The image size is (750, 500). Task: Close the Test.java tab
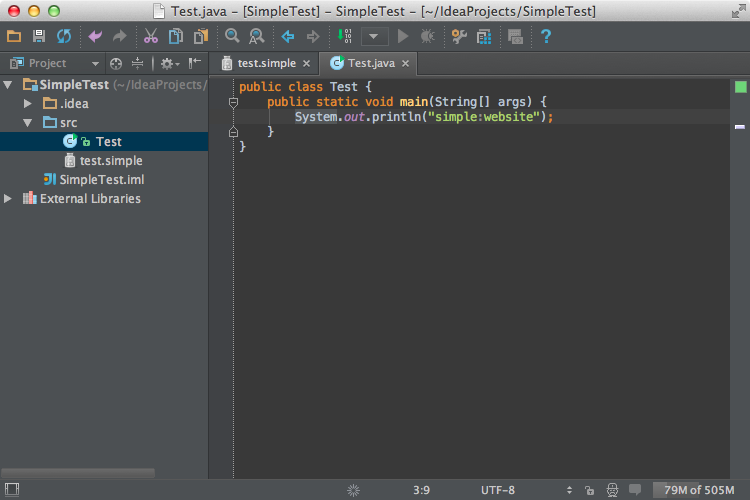[404, 63]
